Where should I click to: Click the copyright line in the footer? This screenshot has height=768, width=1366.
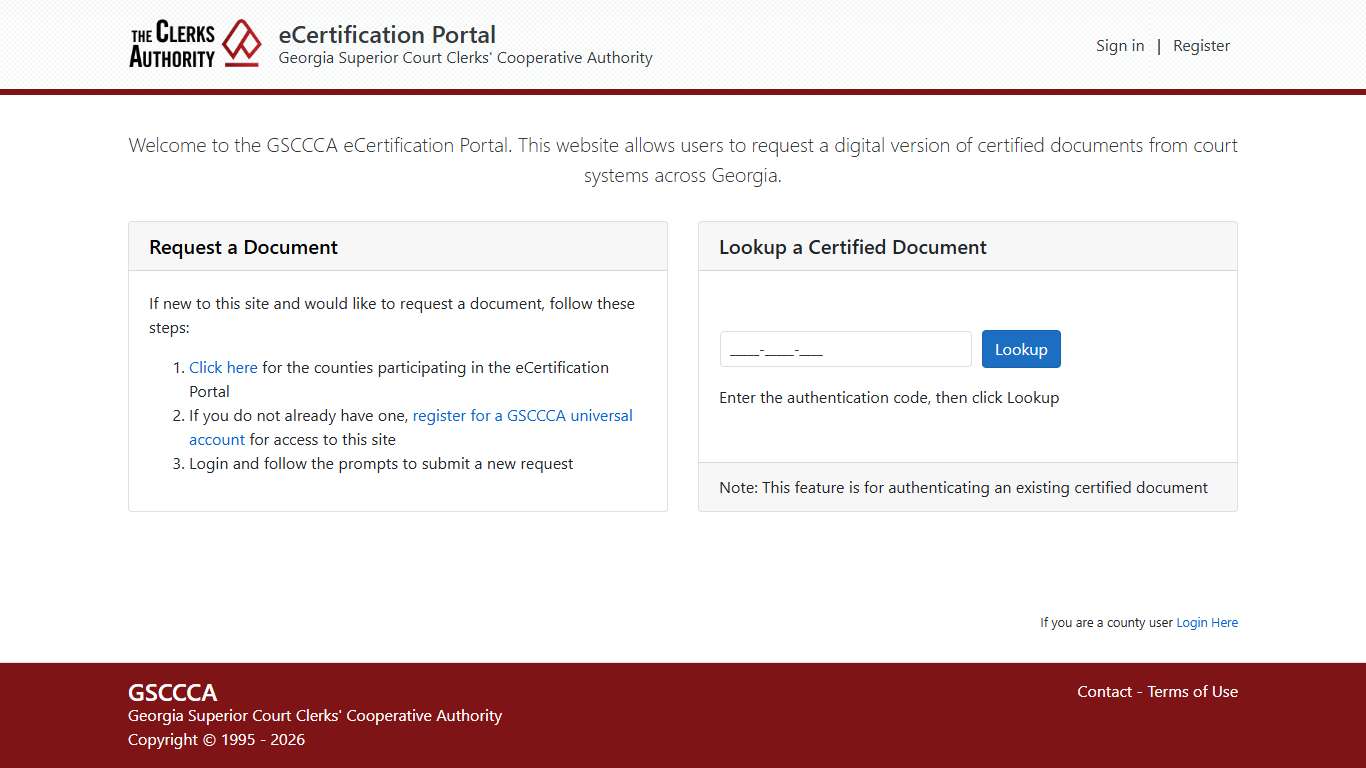[216, 739]
